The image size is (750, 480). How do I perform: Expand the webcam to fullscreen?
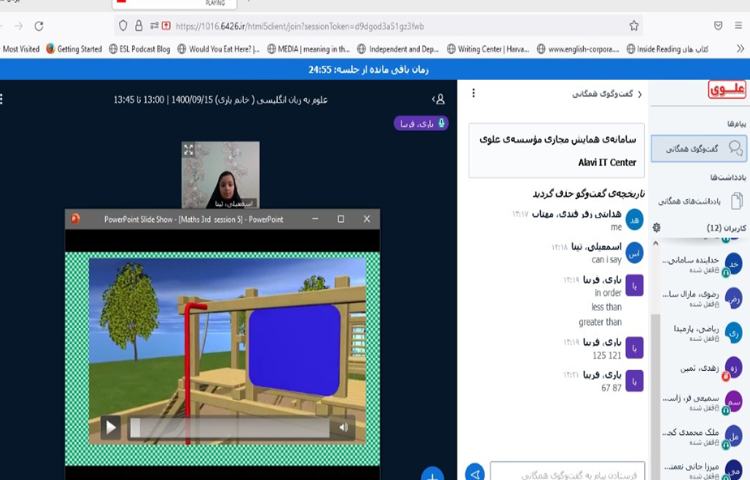click(x=188, y=150)
